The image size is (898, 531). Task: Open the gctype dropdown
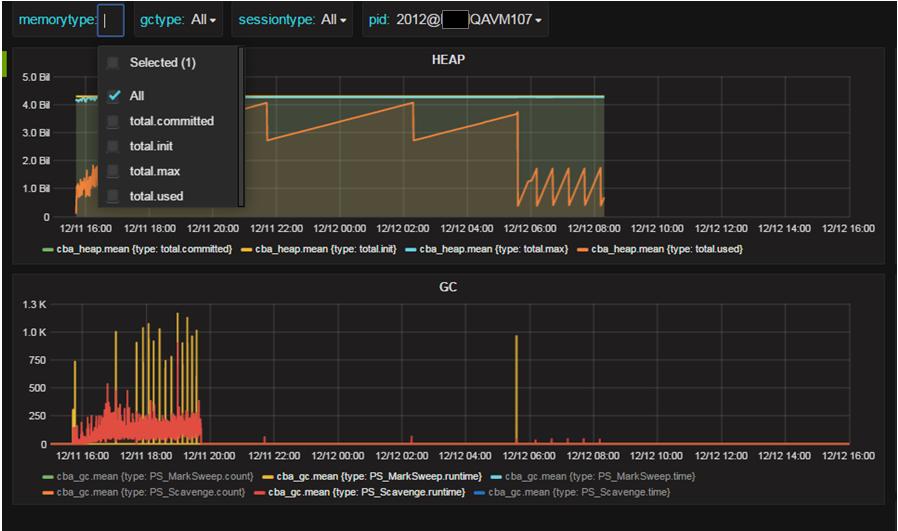[178, 19]
